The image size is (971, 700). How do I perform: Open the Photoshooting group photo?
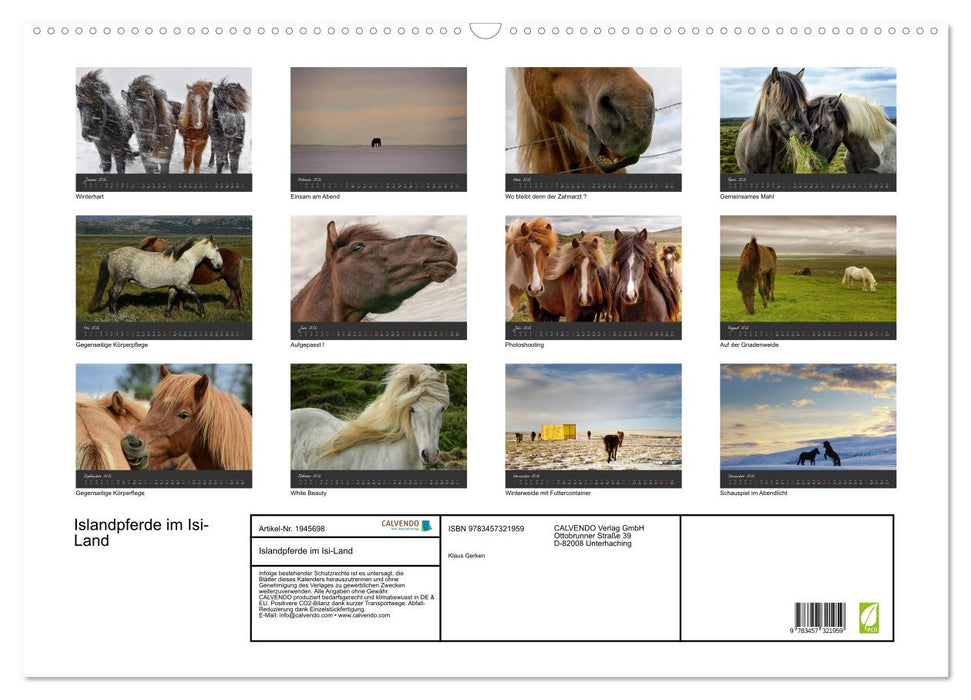[593, 269]
